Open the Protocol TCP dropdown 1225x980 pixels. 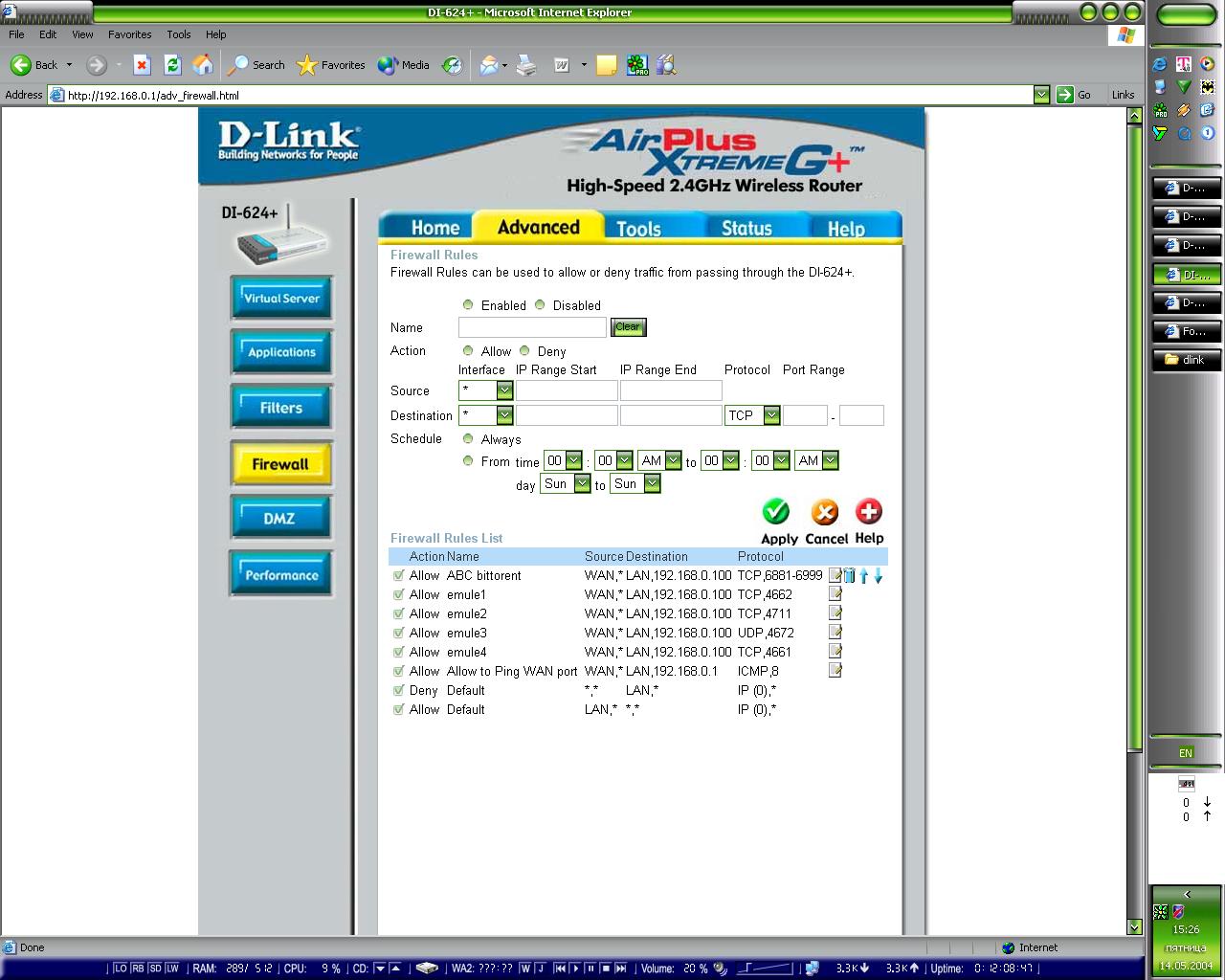click(771, 415)
